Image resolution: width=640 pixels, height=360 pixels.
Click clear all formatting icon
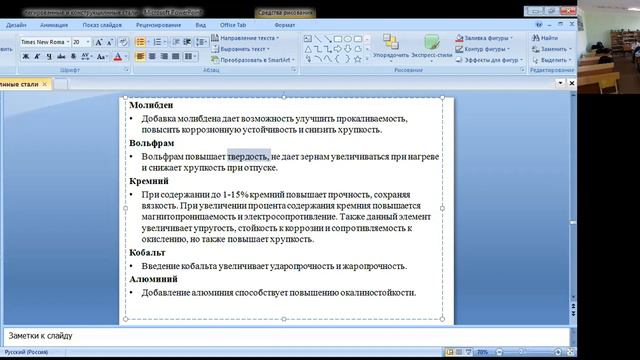pos(123,42)
